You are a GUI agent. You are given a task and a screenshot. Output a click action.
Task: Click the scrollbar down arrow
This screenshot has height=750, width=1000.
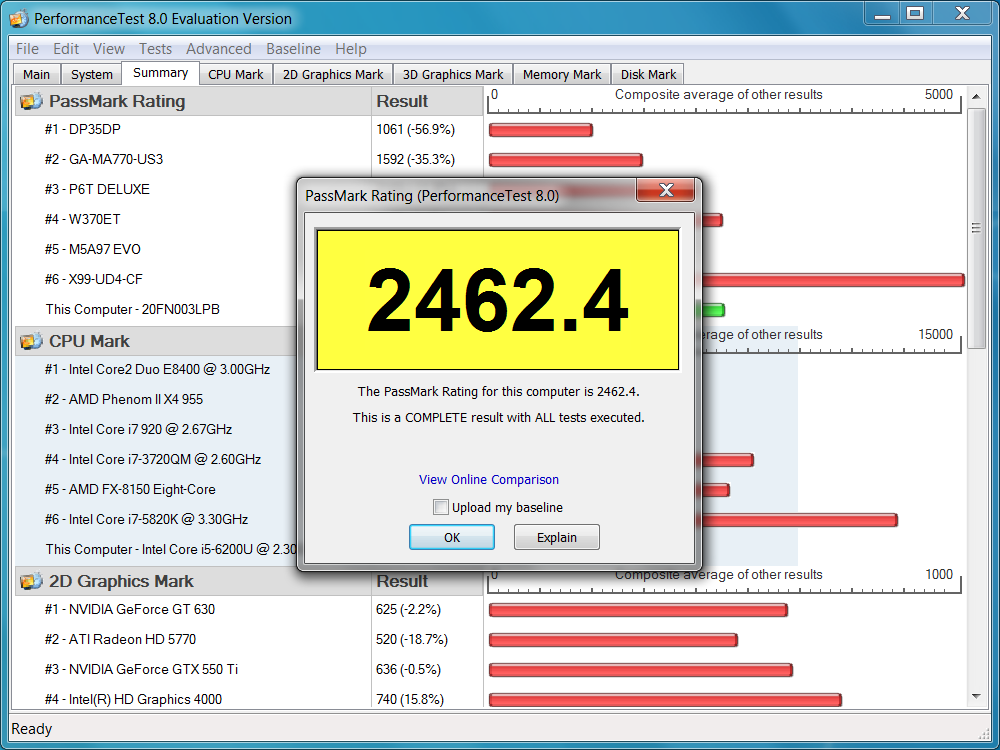pos(976,696)
